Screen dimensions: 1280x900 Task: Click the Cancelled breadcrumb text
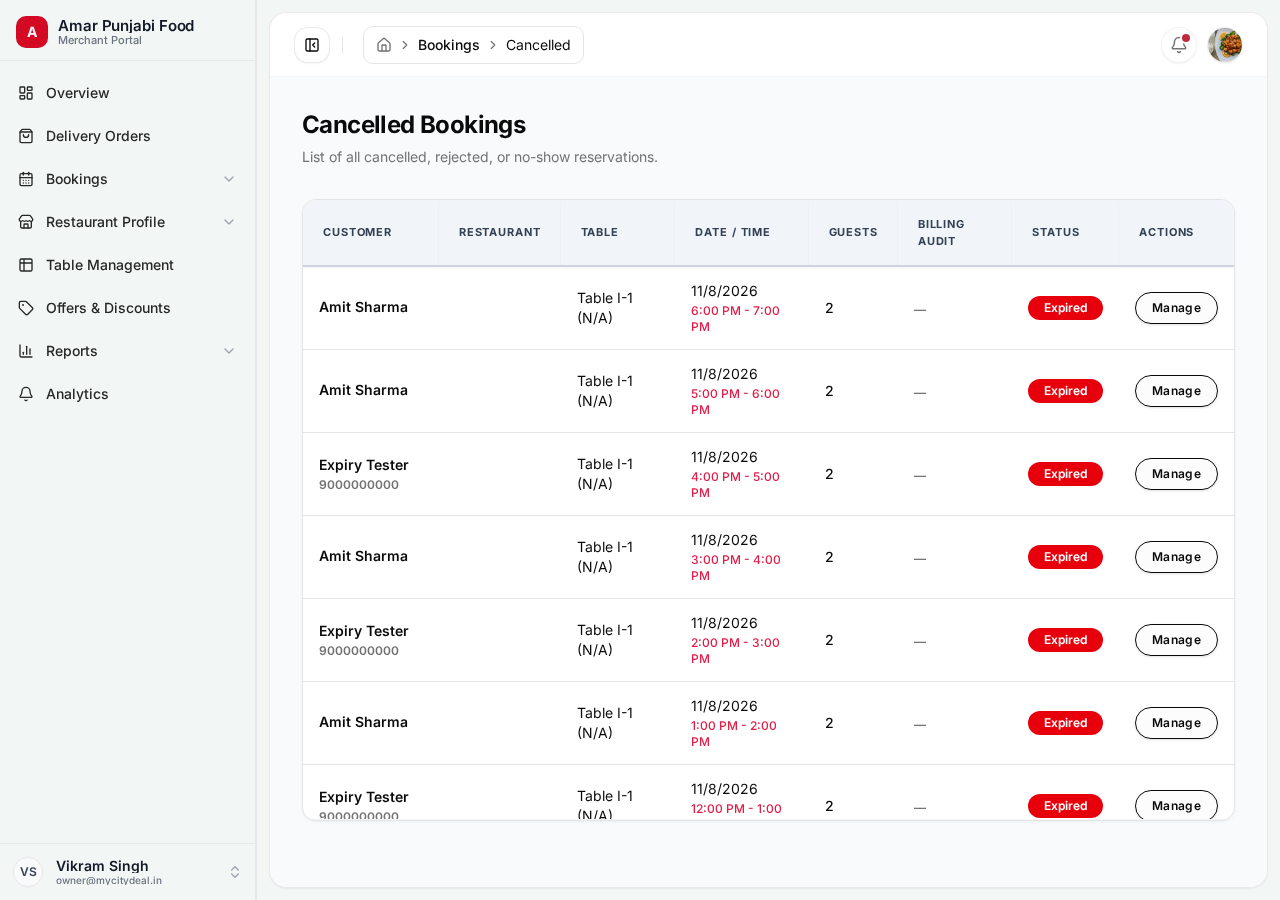(x=538, y=45)
